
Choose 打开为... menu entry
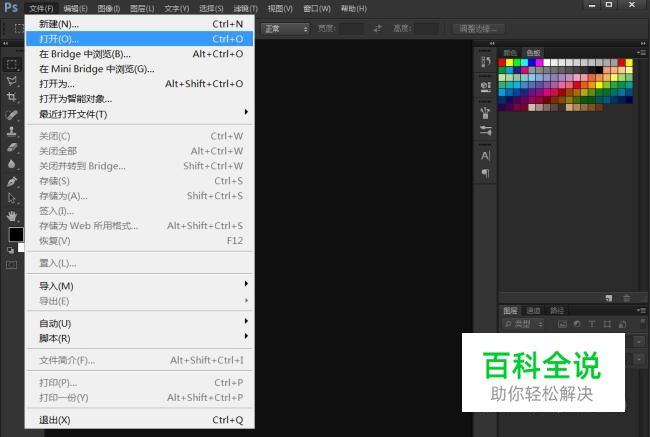click(140, 84)
